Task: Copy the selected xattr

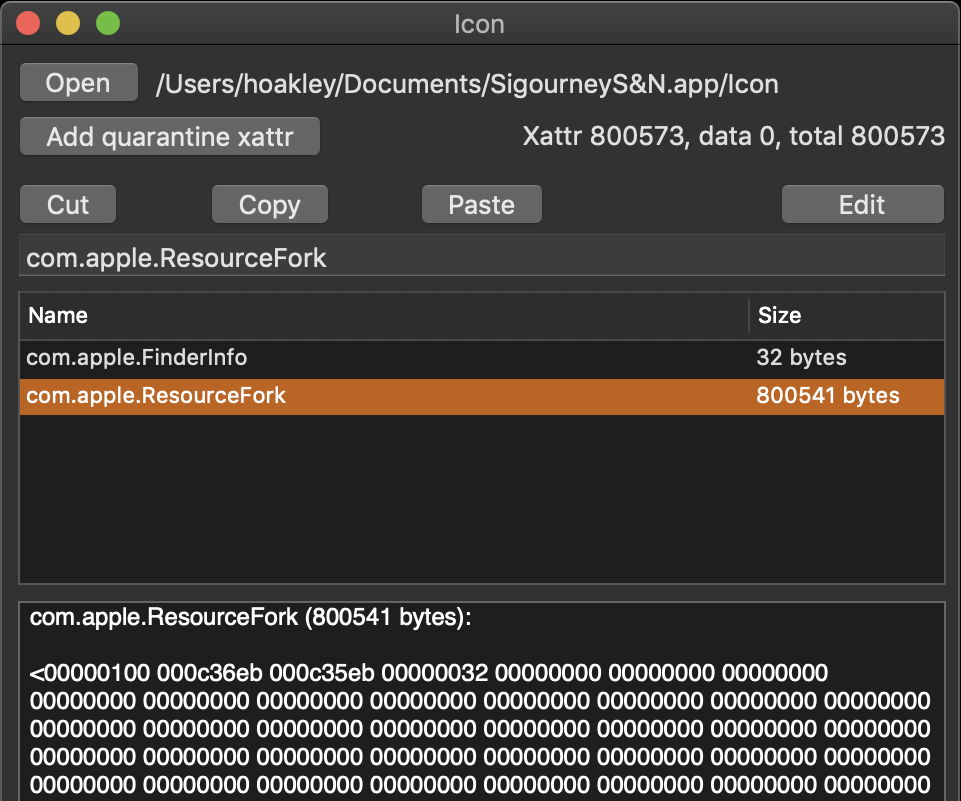Action: coord(270,204)
